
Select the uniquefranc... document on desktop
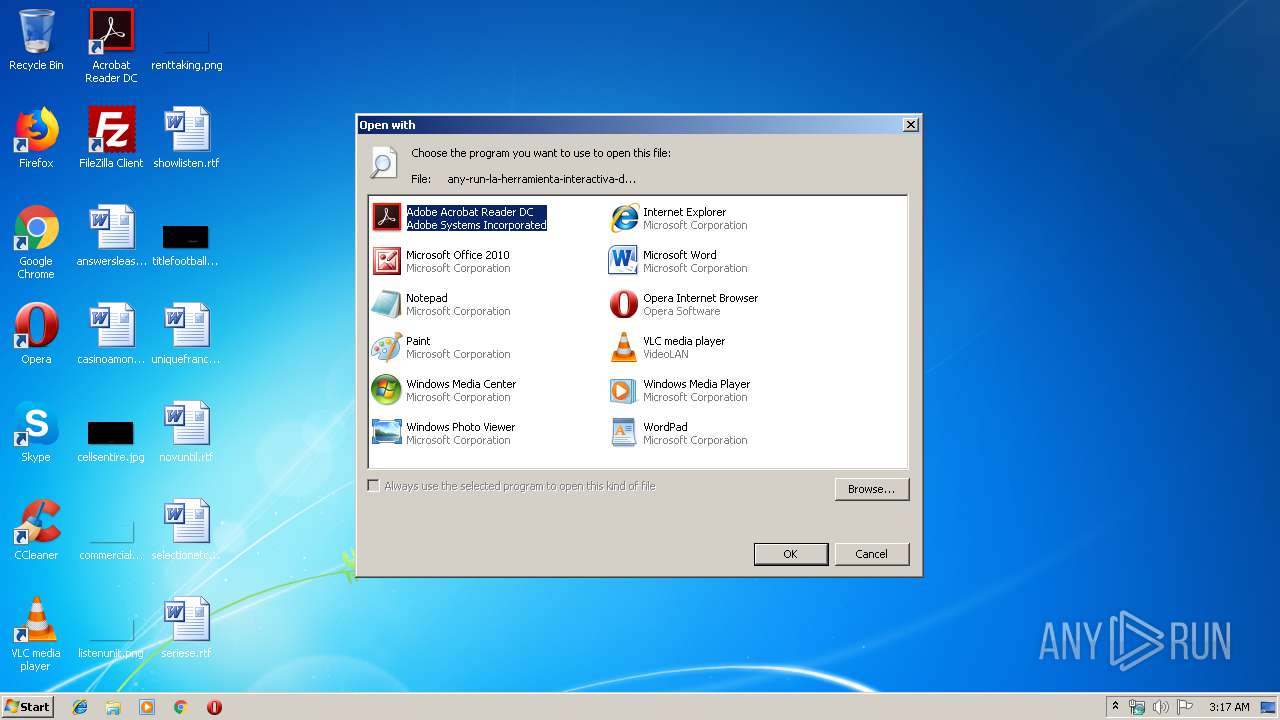(186, 334)
